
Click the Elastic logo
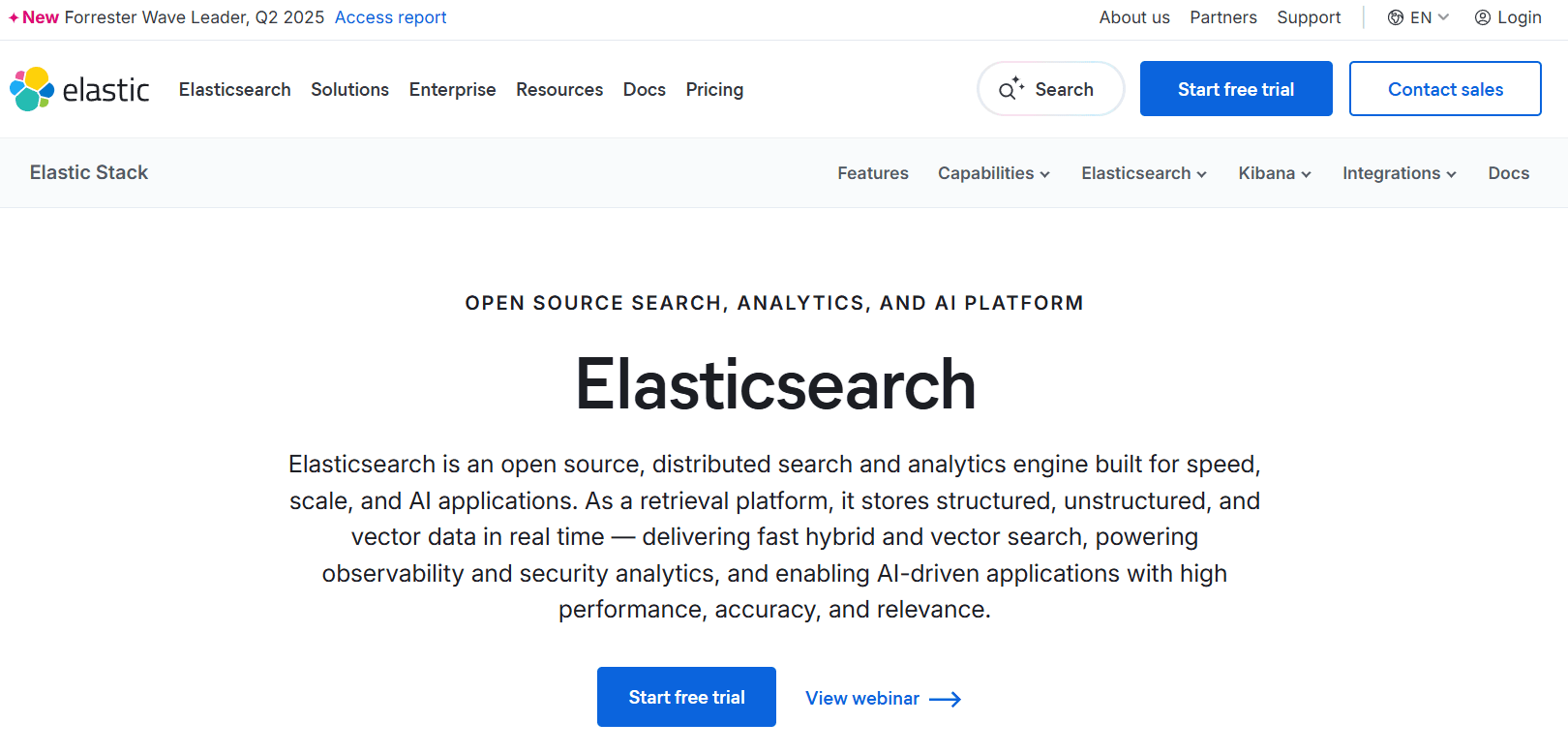pyautogui.click(x=79, y=89)
